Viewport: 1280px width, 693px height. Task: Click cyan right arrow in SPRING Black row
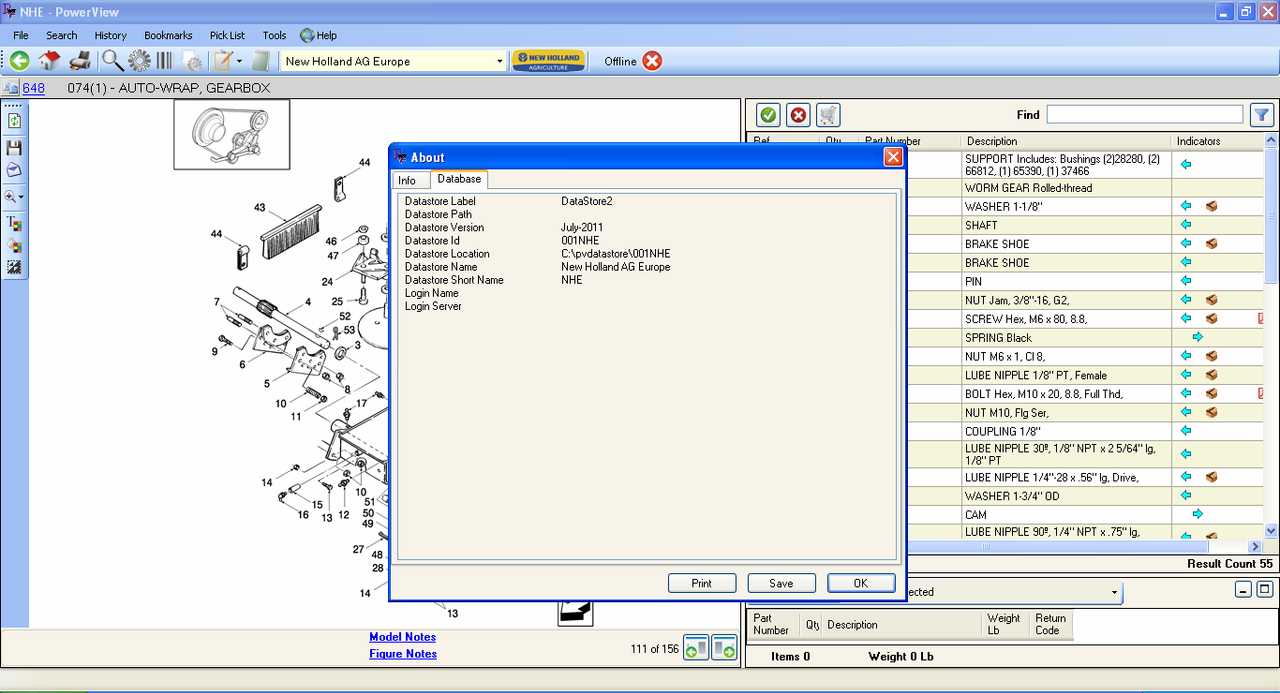pos(1198,337)
